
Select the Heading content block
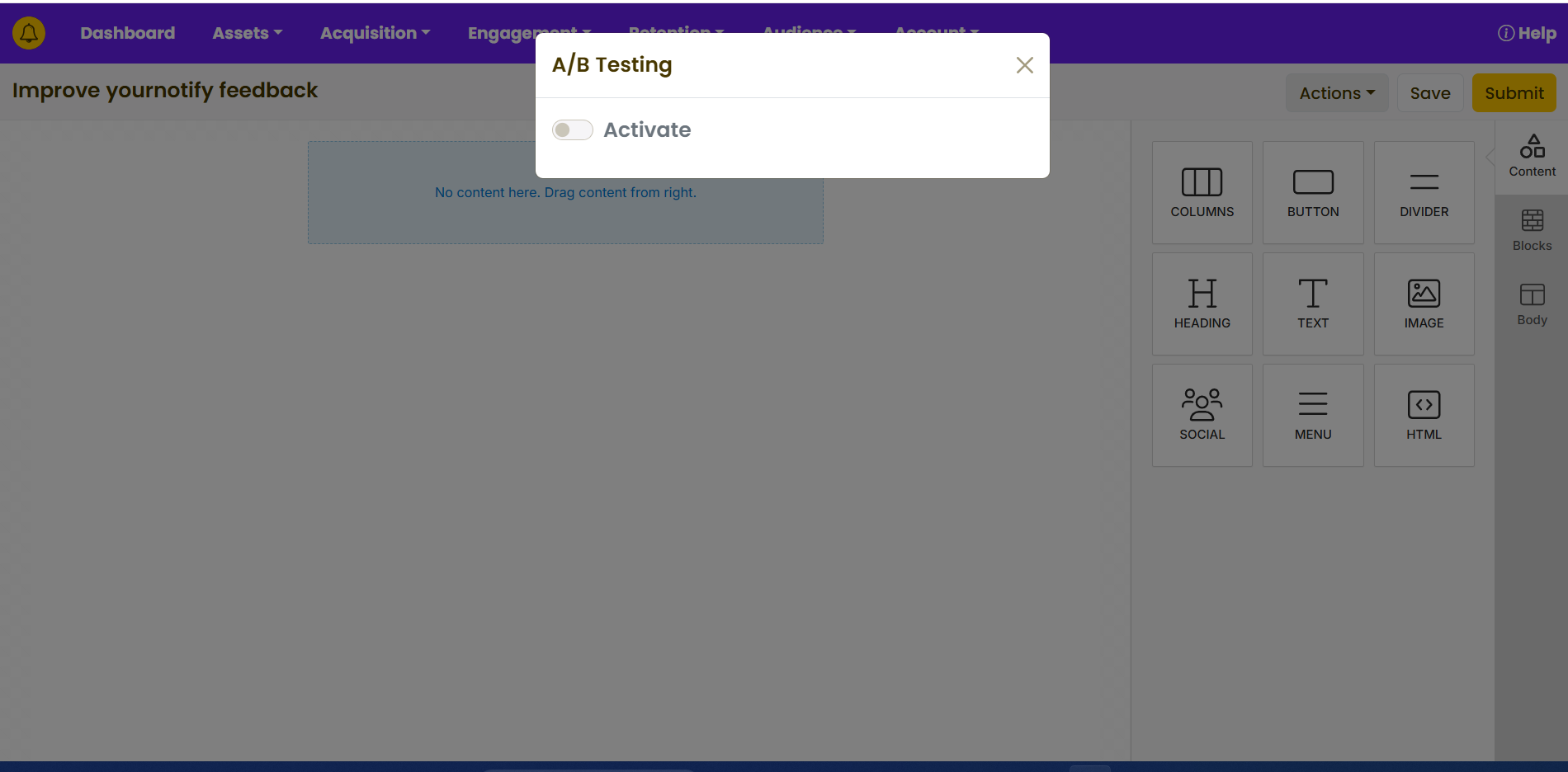click(x=1202, y=304)
